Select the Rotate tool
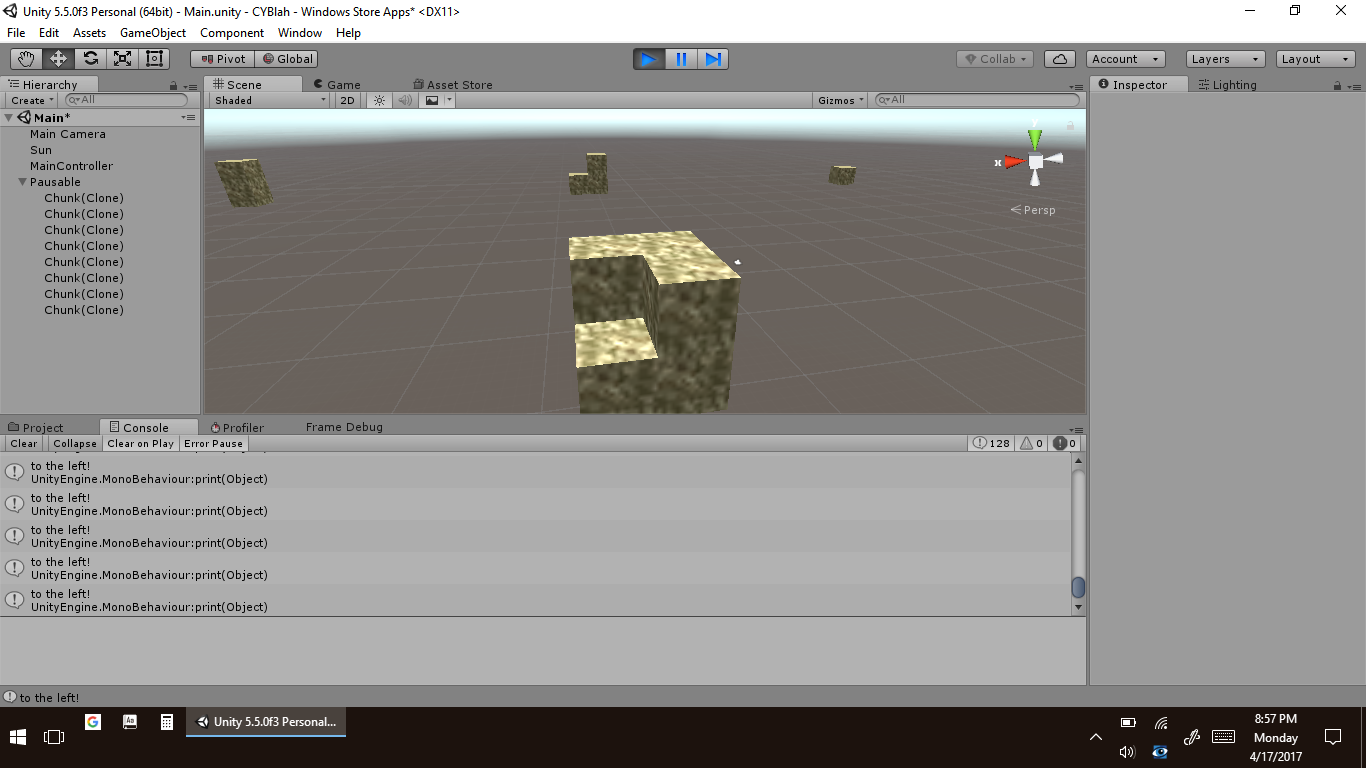The image size is (1366, 768). coord(90,59)
